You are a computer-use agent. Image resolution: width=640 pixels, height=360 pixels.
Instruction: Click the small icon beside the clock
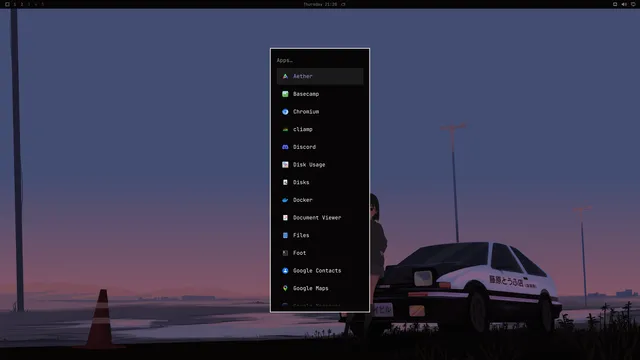[x=343, y=4]
